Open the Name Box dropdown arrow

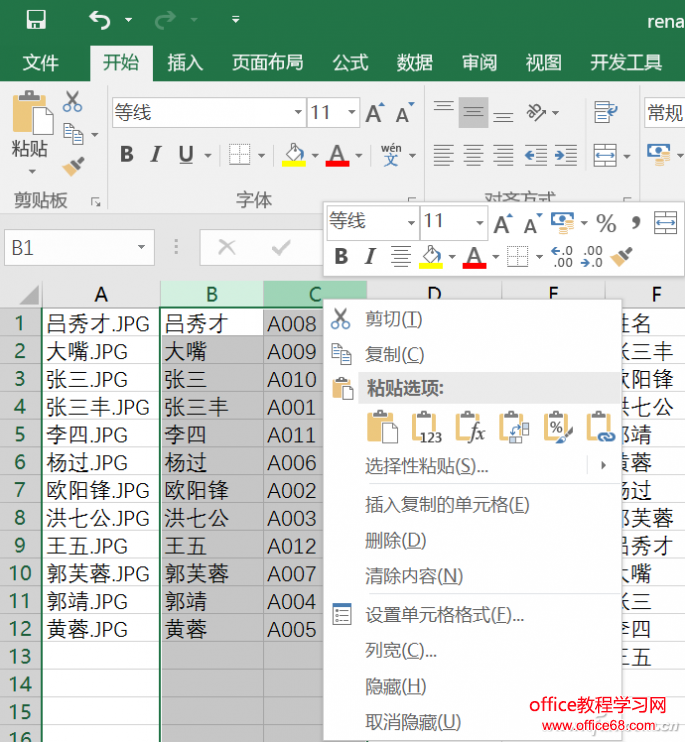click(141, 247)
